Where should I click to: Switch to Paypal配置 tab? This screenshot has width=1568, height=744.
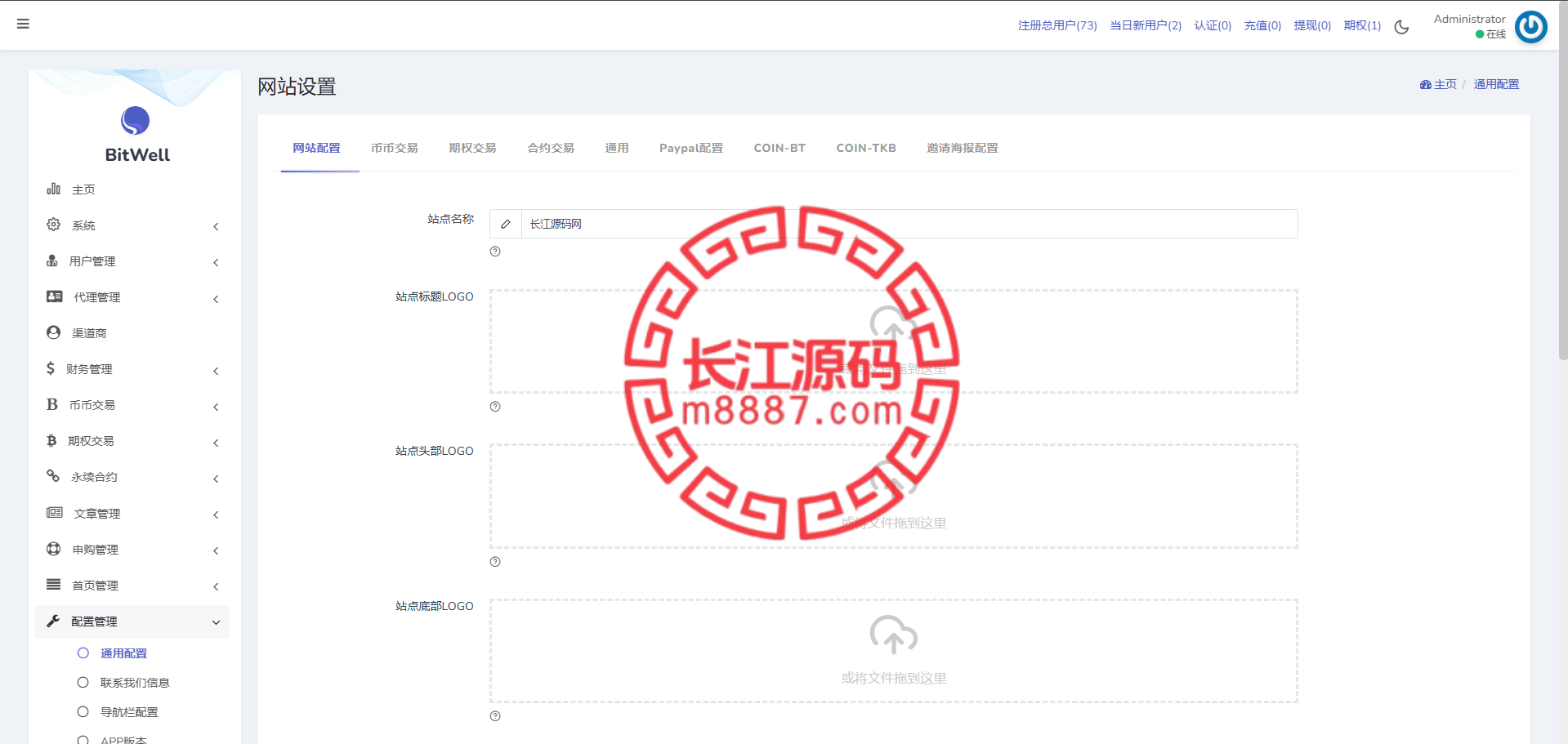coord(691,149)
